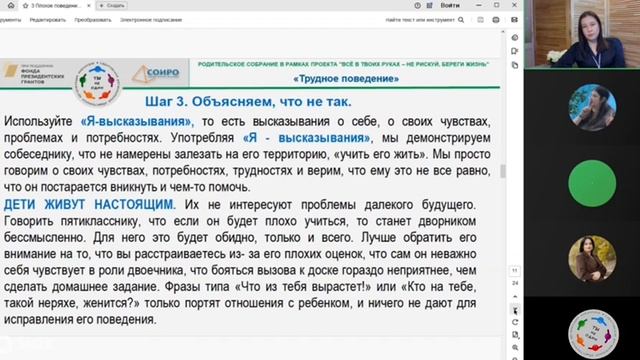
Task: Click the share-by-email icon at top right
Action: [514, 20]
